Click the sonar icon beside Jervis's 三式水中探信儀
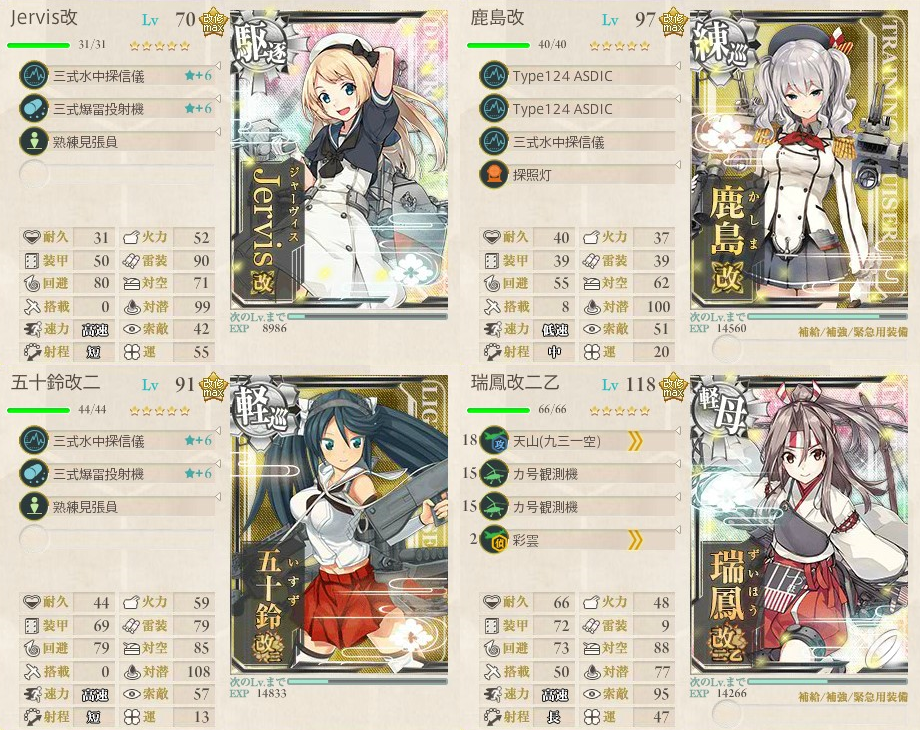The image size is (920, 730). (x=34, y=76)
